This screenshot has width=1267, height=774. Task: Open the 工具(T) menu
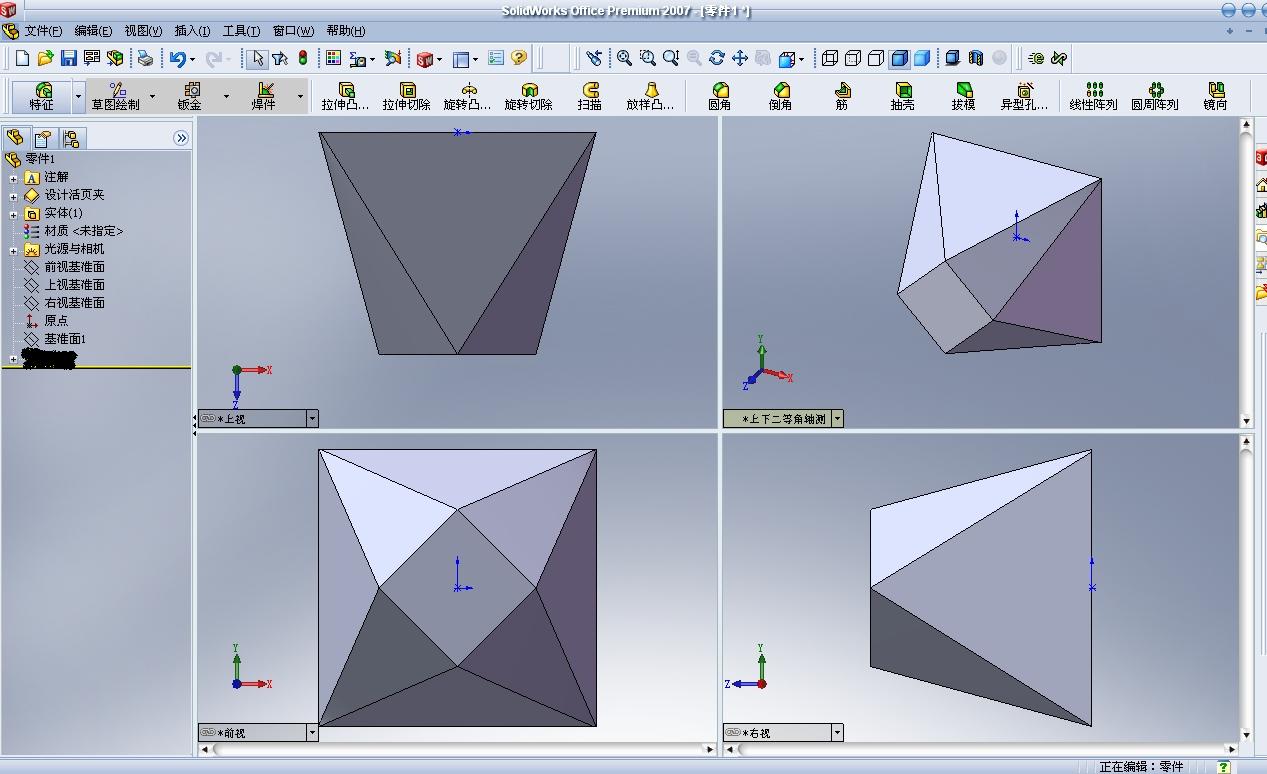pyautogui.click(x=241, y=31)
